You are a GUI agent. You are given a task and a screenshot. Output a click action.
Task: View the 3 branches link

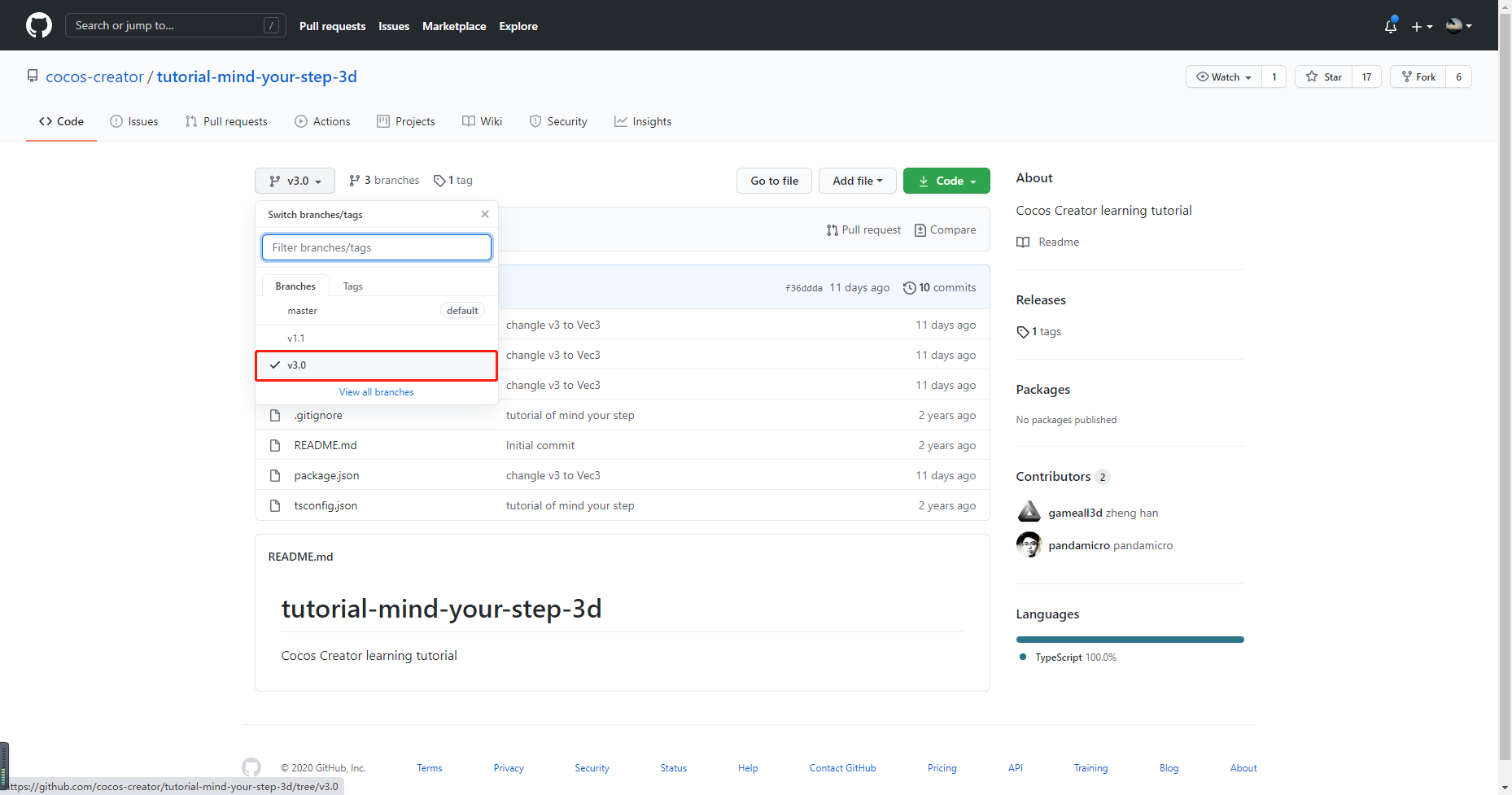coord(384,181)
